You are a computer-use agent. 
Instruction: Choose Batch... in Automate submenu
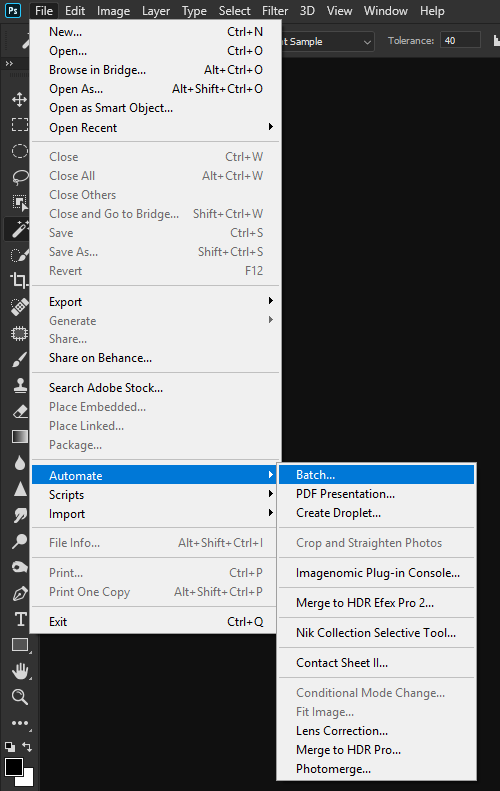[376, 475]
